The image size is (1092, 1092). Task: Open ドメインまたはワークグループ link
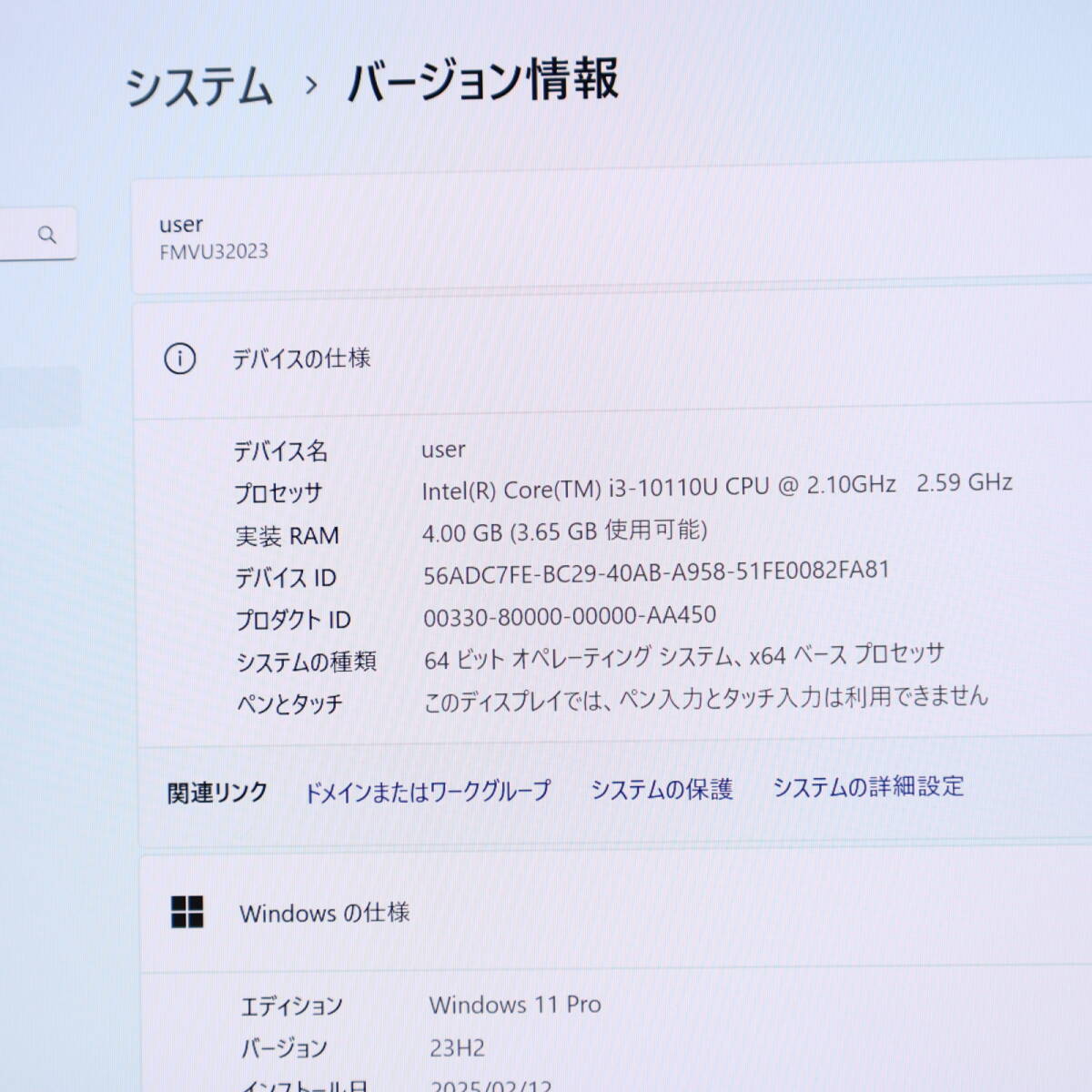pos(427,791)
